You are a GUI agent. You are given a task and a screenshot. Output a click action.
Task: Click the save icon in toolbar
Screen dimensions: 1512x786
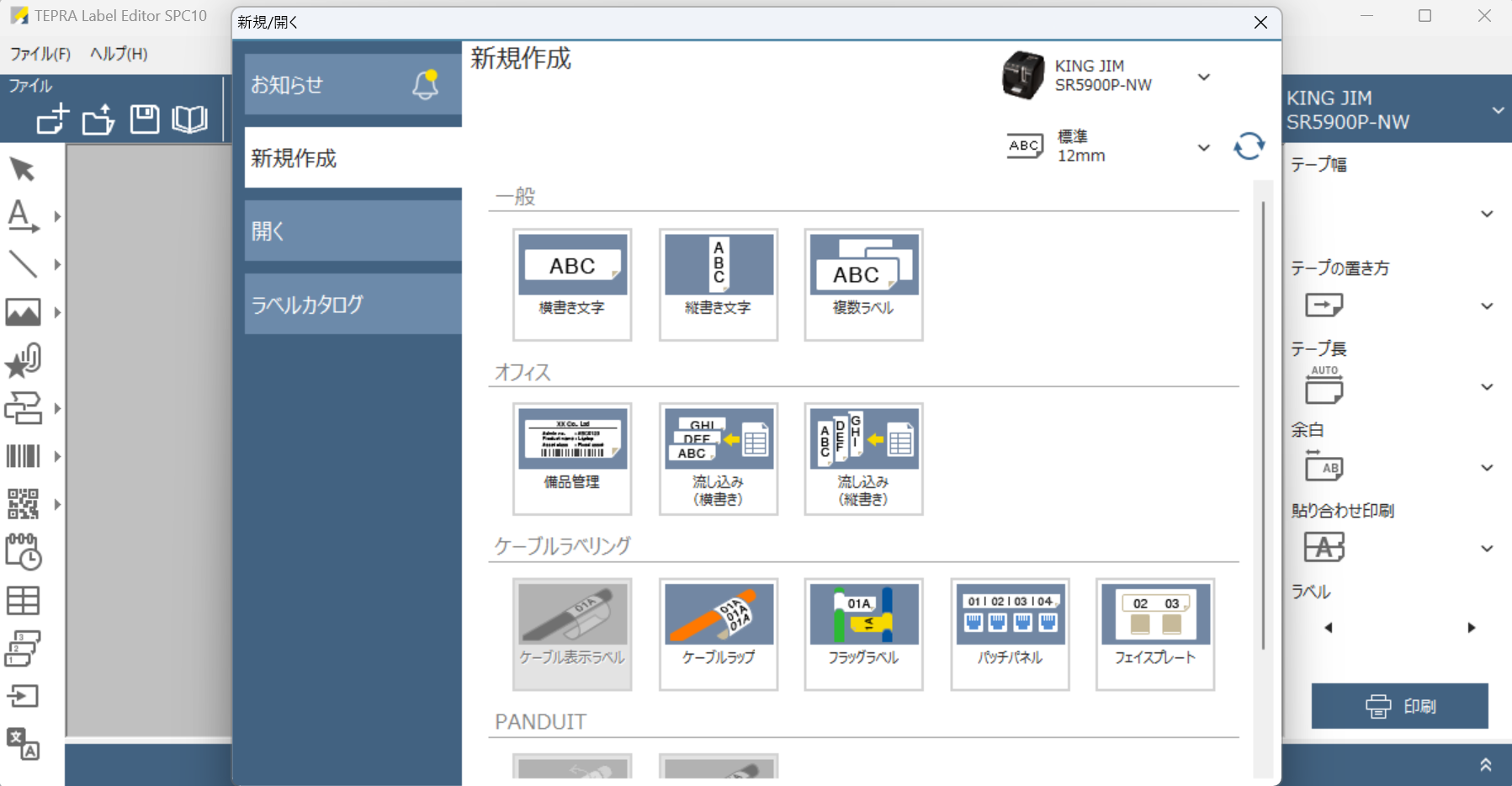(x=145, y=119)
